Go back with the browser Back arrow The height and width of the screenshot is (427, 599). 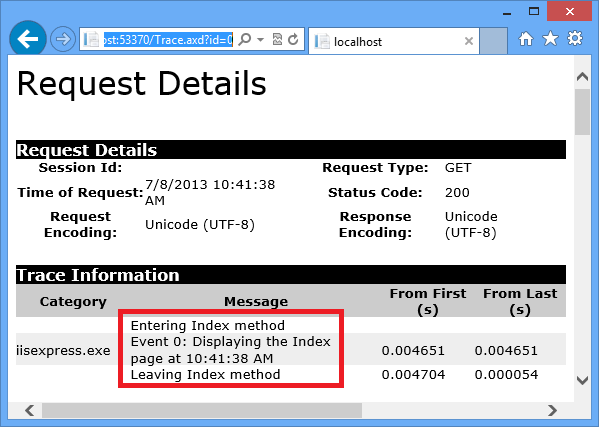[x=28, y=39]
